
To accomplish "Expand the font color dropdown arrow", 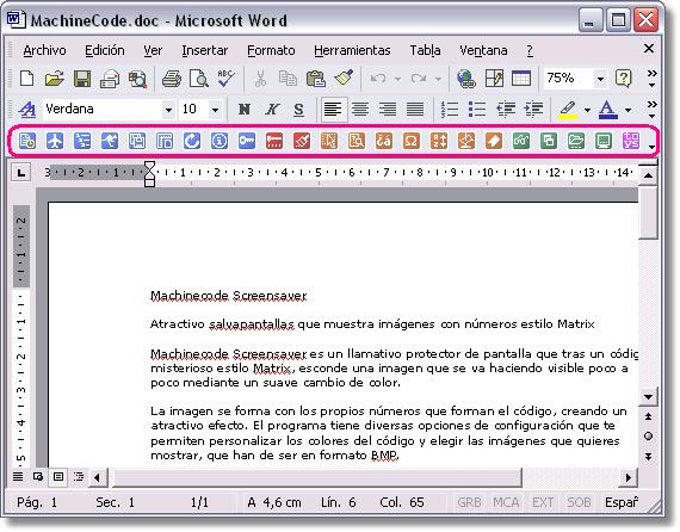I will (628, 110).
